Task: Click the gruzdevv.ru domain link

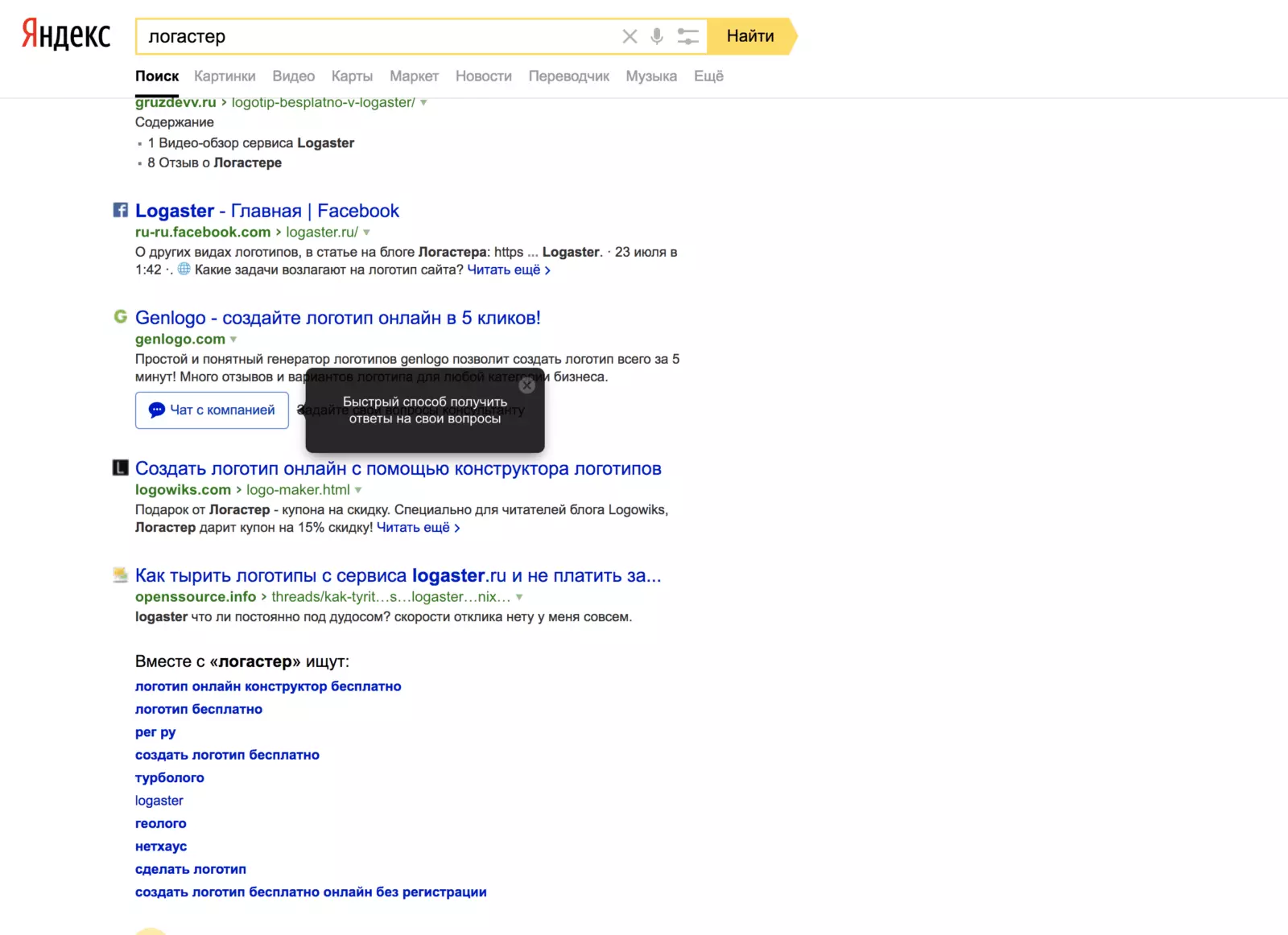Action: coord(175,102)
